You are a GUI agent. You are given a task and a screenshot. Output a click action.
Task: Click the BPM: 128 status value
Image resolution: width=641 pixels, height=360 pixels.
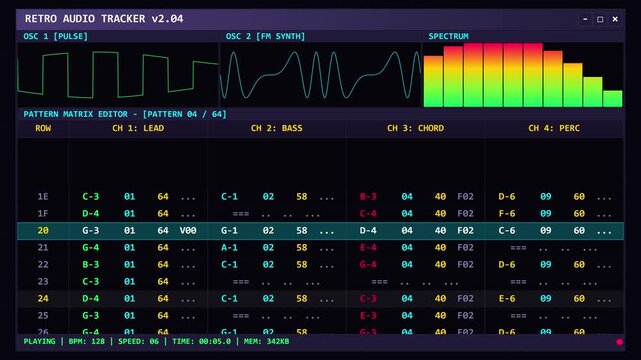coord(87,342)
